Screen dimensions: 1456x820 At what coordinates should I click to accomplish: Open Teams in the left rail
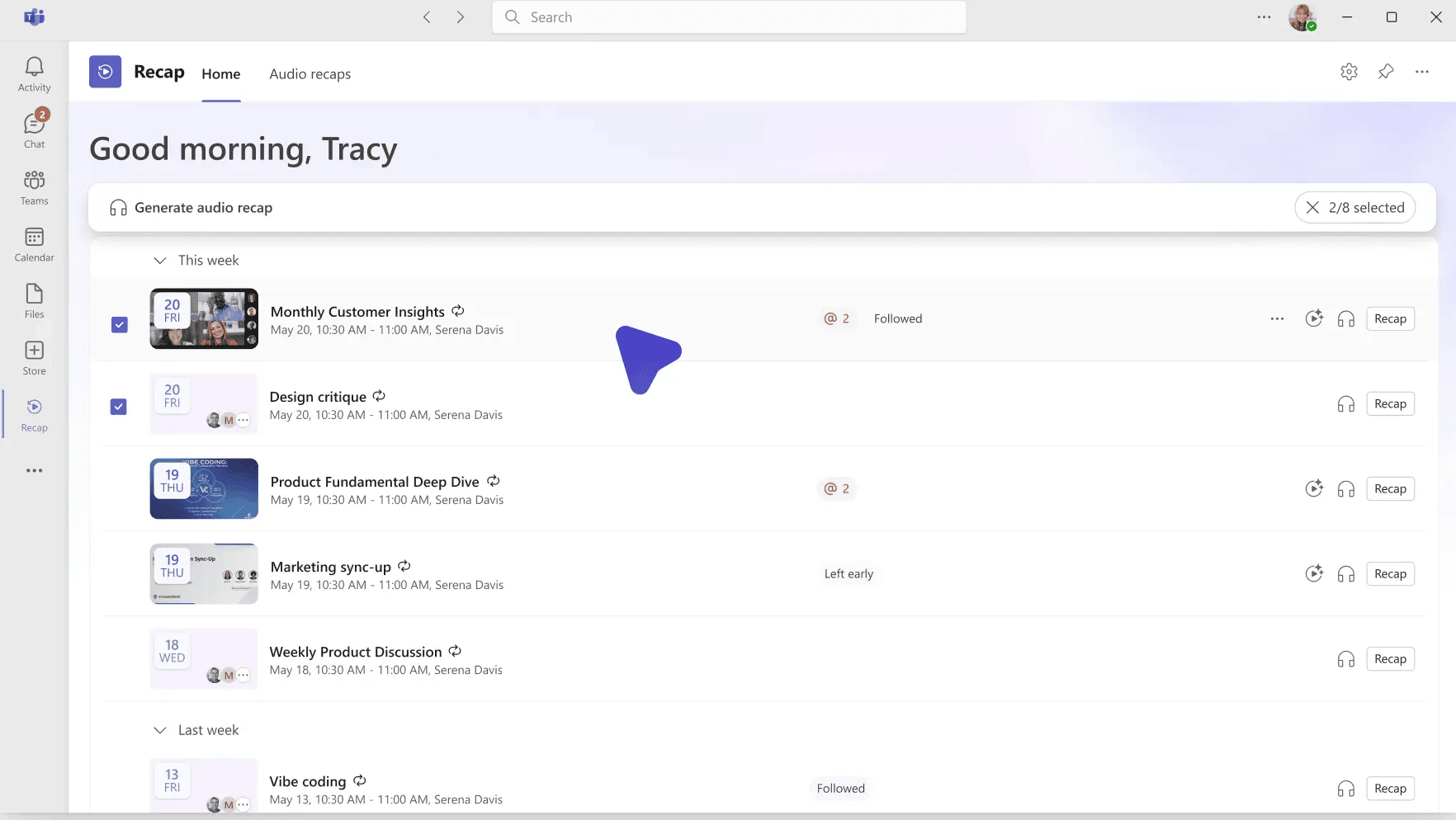click(34, 187)
